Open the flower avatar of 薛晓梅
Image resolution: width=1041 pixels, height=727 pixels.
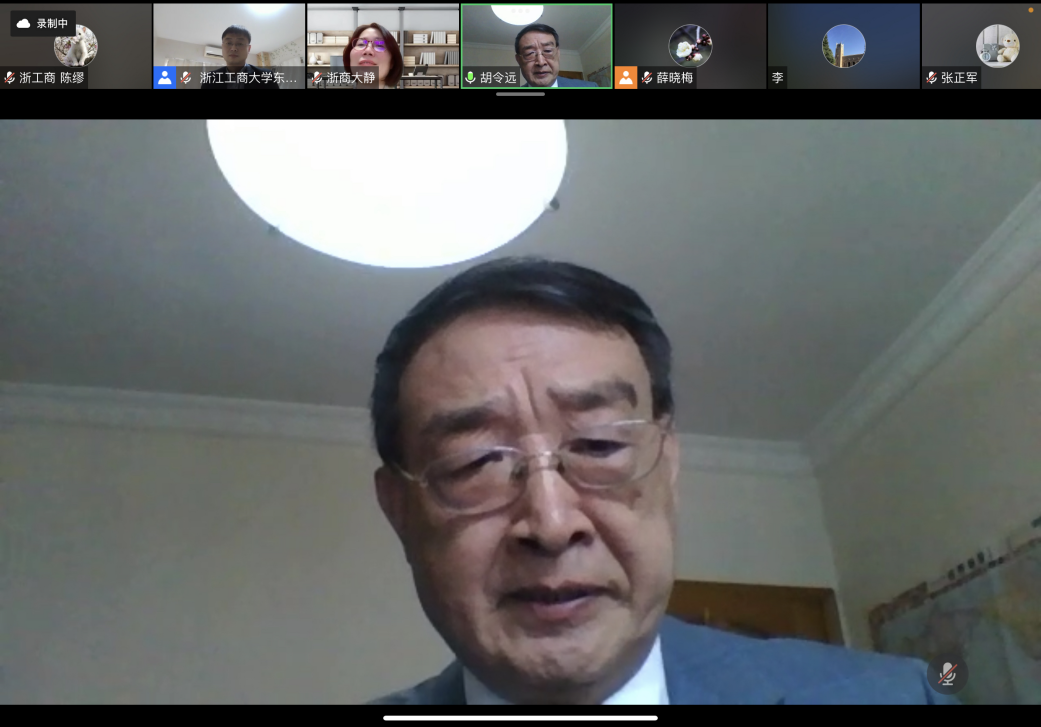[690, 46]
